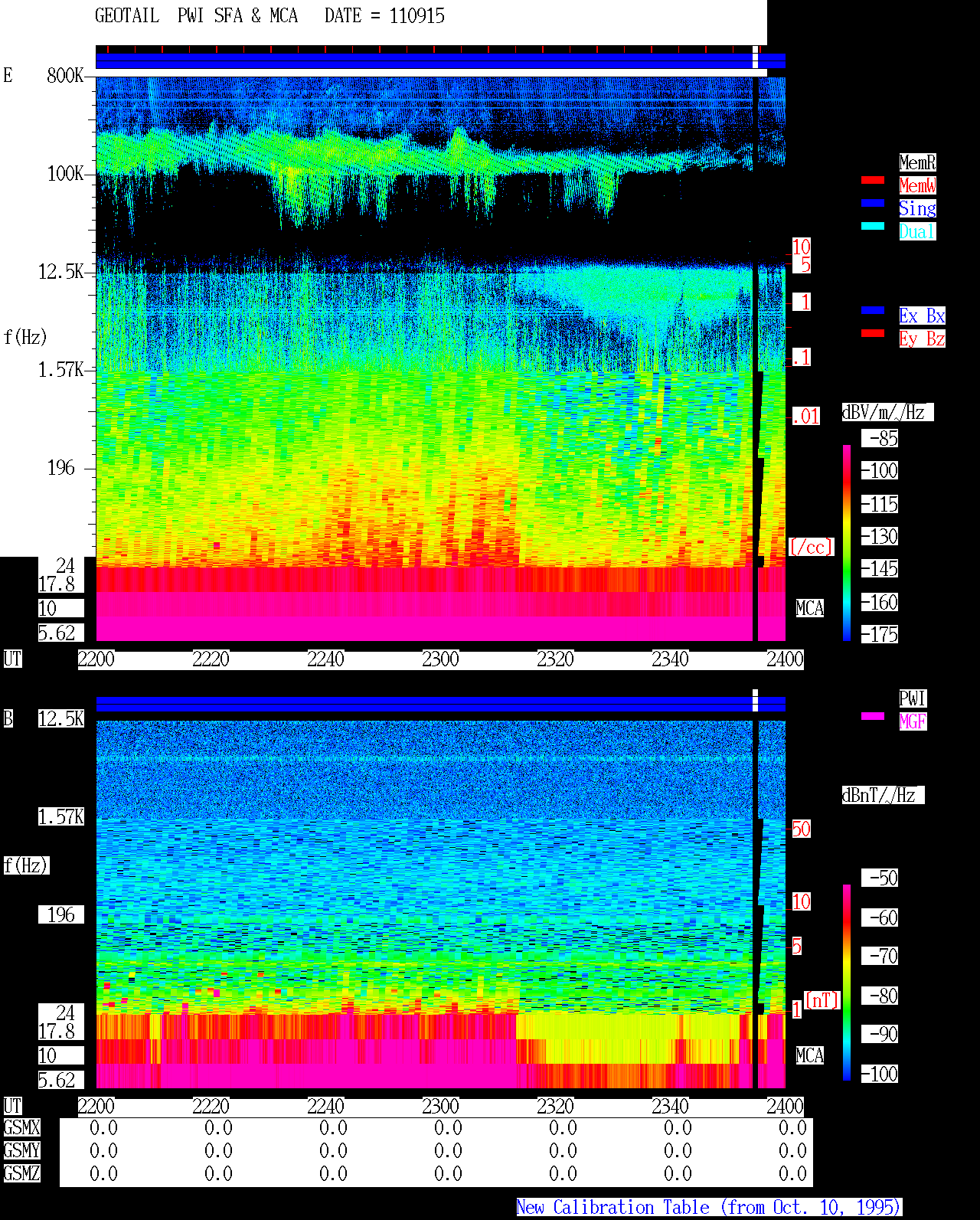Click the cyan Dual legend swatch

pyautogui.click(x=873, y=226)
